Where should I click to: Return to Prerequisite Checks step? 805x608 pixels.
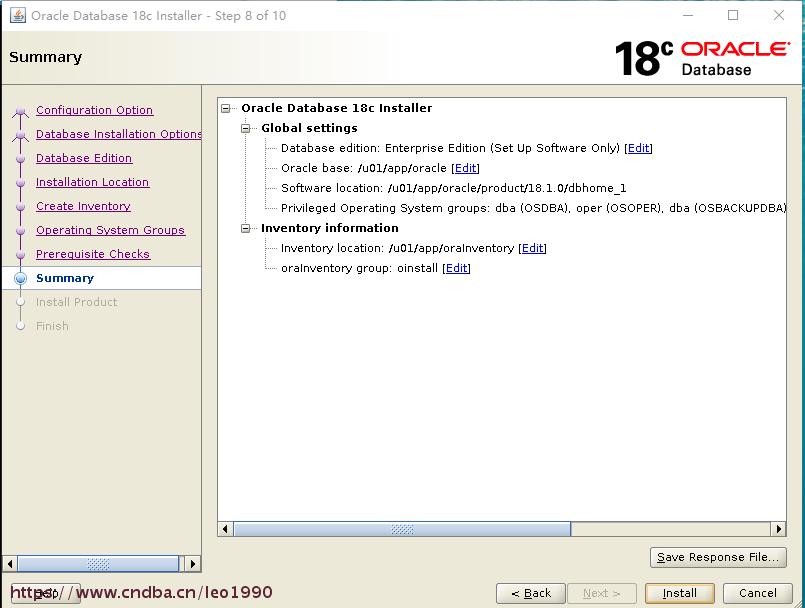[93, 254]
